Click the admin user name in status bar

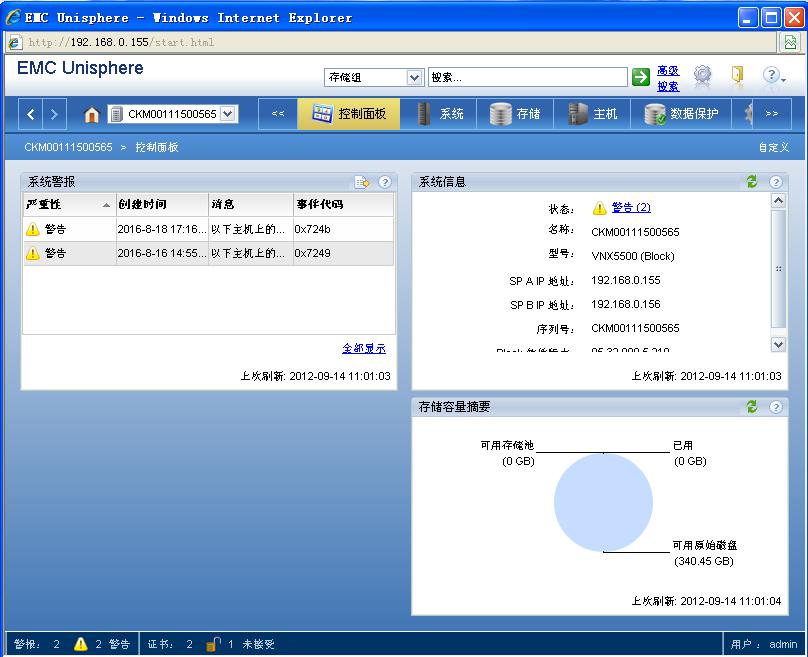coord(783,644)
